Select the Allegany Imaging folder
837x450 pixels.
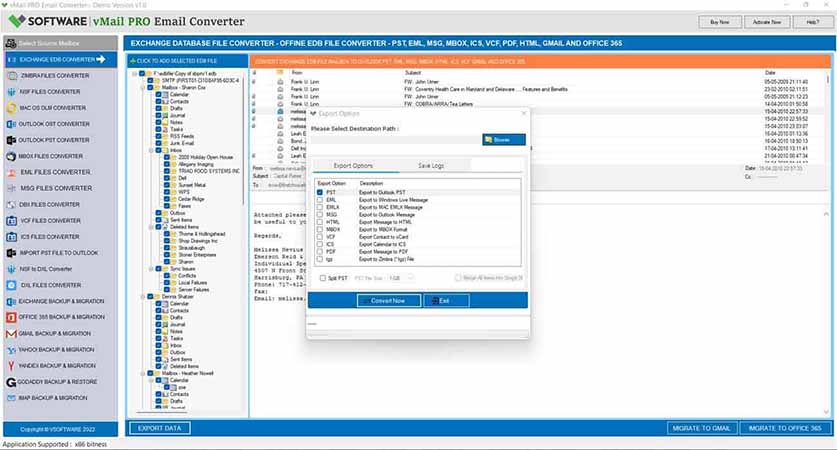(195, 164)
